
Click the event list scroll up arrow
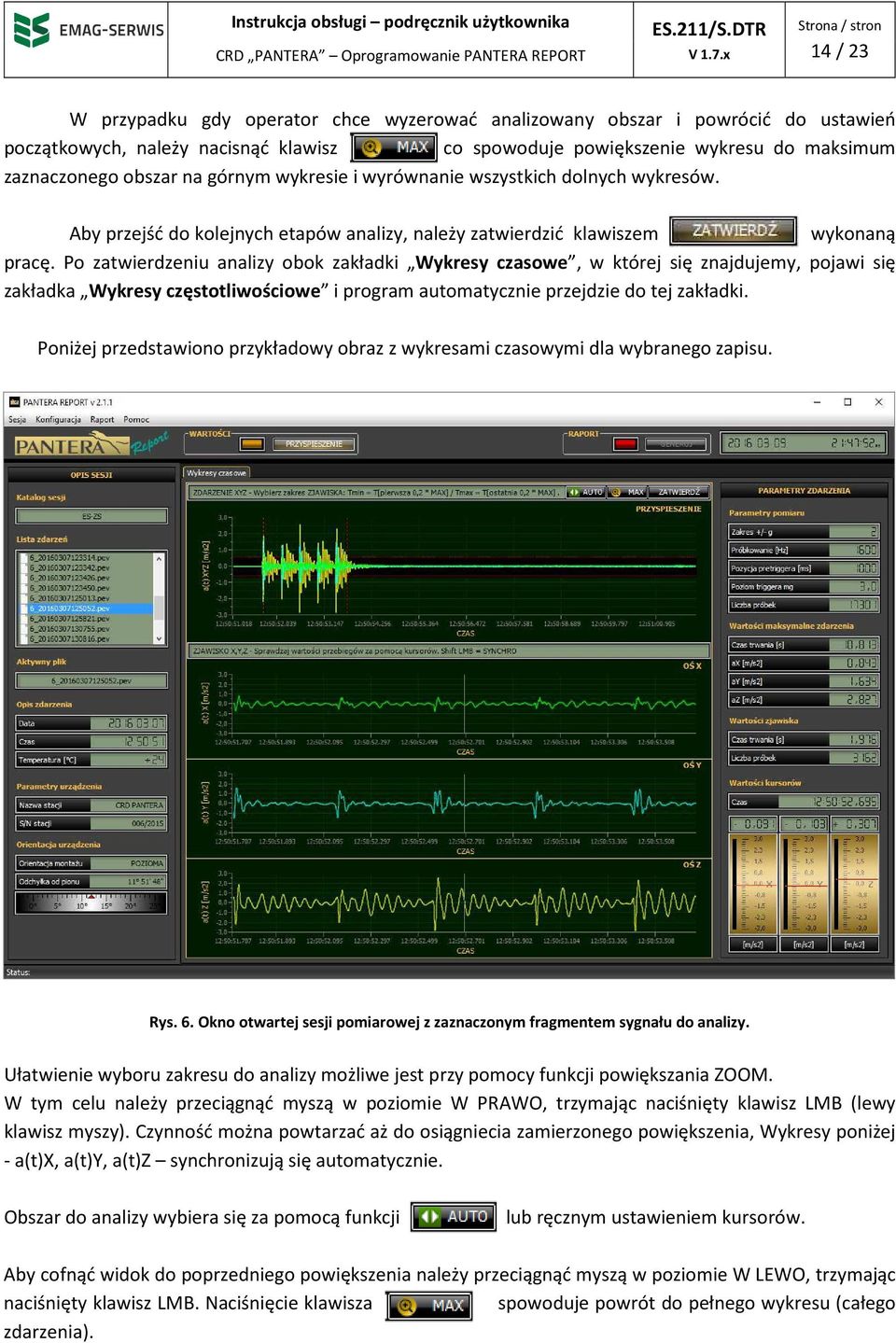click(160, 558)
